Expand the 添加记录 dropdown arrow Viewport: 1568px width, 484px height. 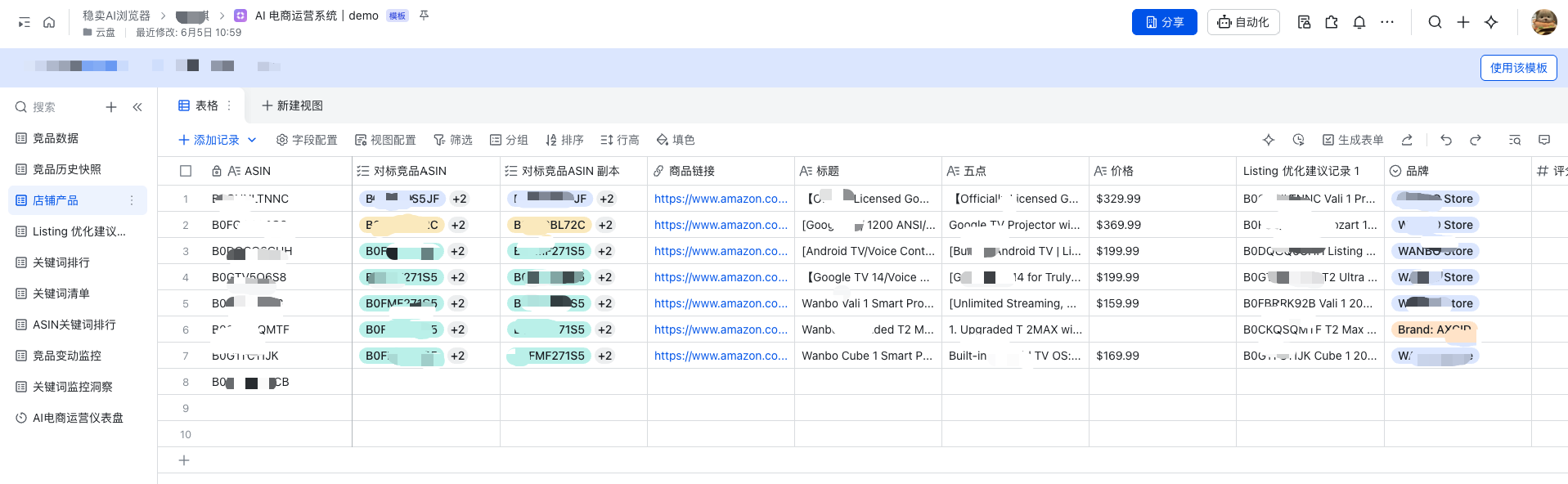(252, 140)
